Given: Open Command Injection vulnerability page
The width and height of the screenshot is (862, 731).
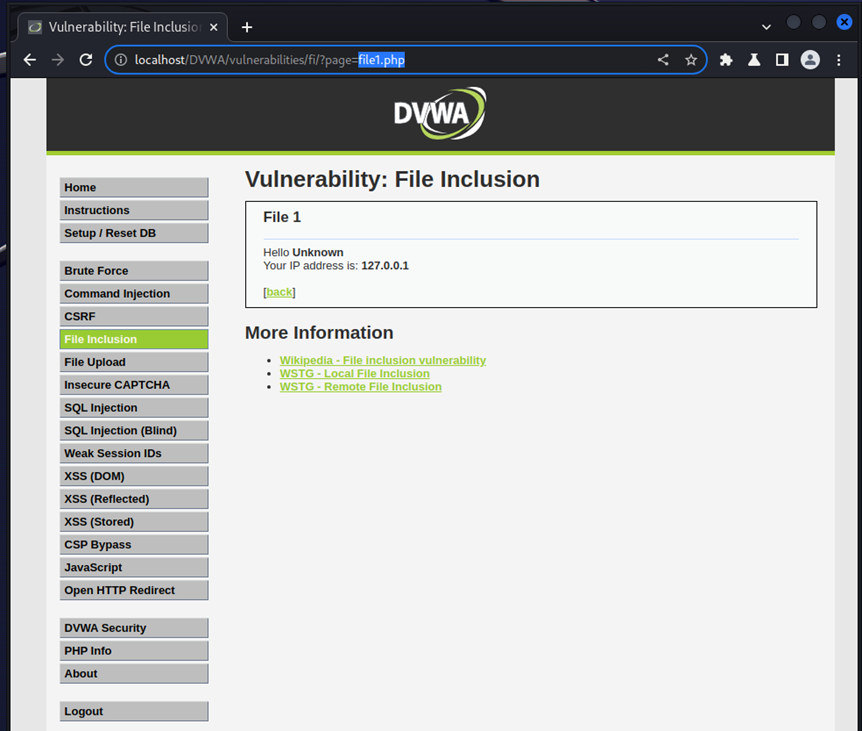Looking at the screenshot, I should 134,293.
